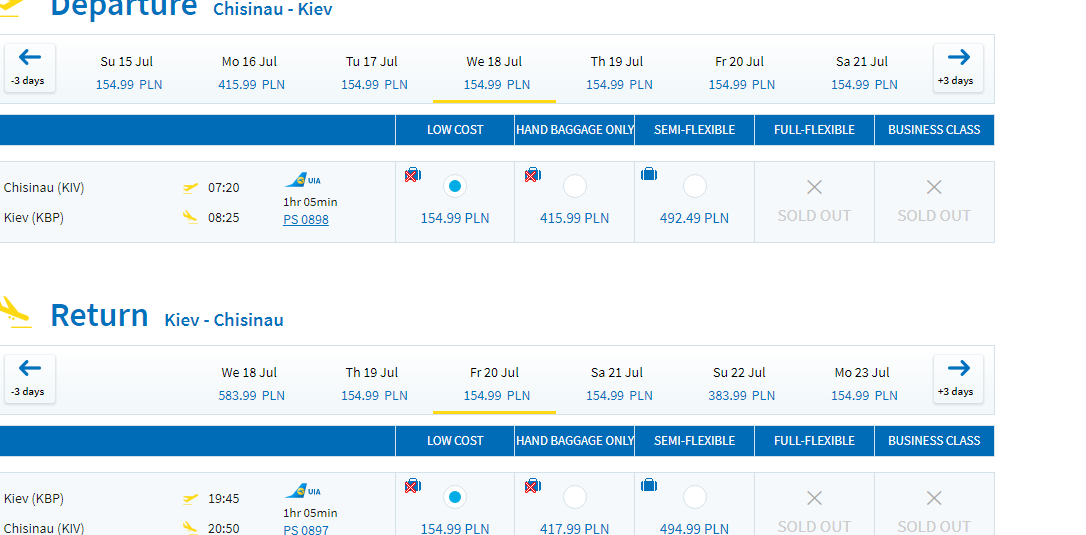The image size is (1086, 535).
Task: Click no-baggage icon in departure Low Cost cell
Action: pos(413,175)
